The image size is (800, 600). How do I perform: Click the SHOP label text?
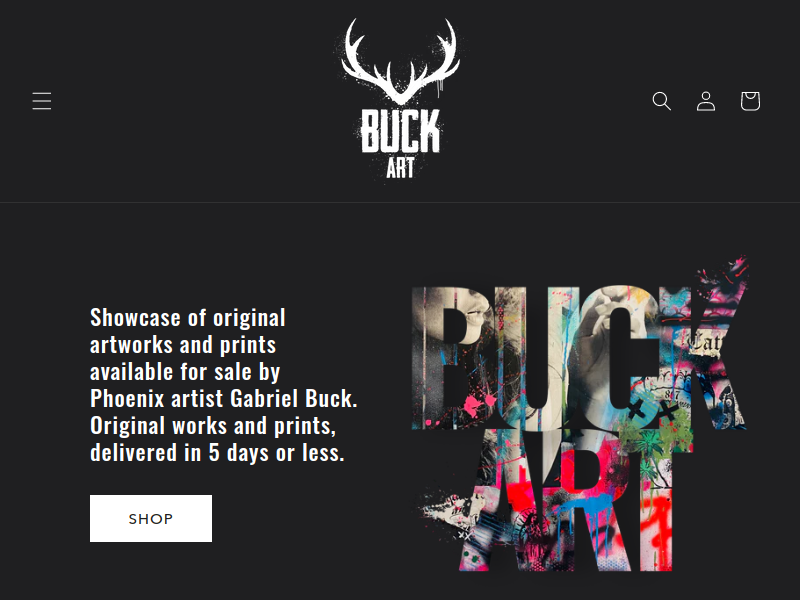point(151,519)
